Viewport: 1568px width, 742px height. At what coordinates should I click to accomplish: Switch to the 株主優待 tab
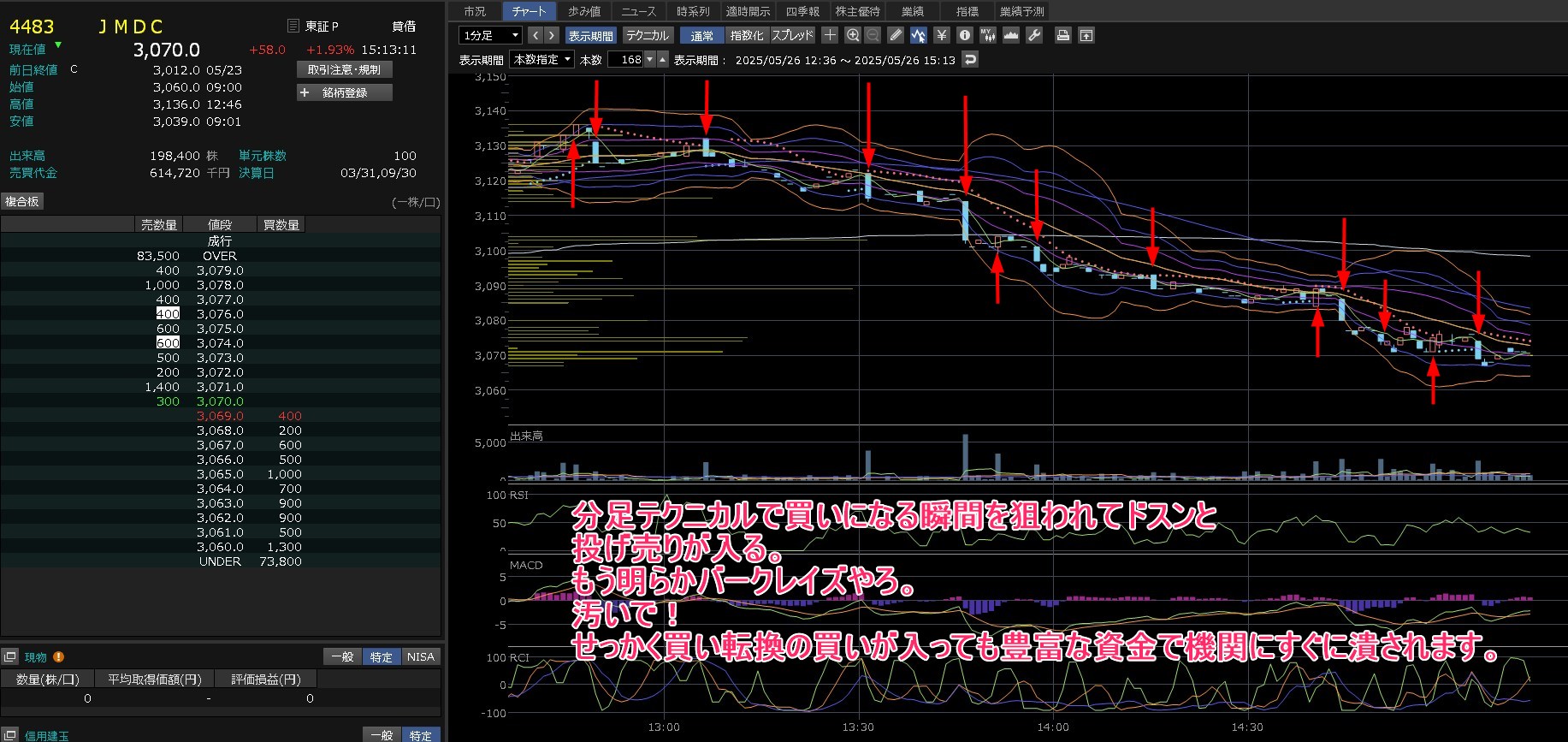click(857, 11)
